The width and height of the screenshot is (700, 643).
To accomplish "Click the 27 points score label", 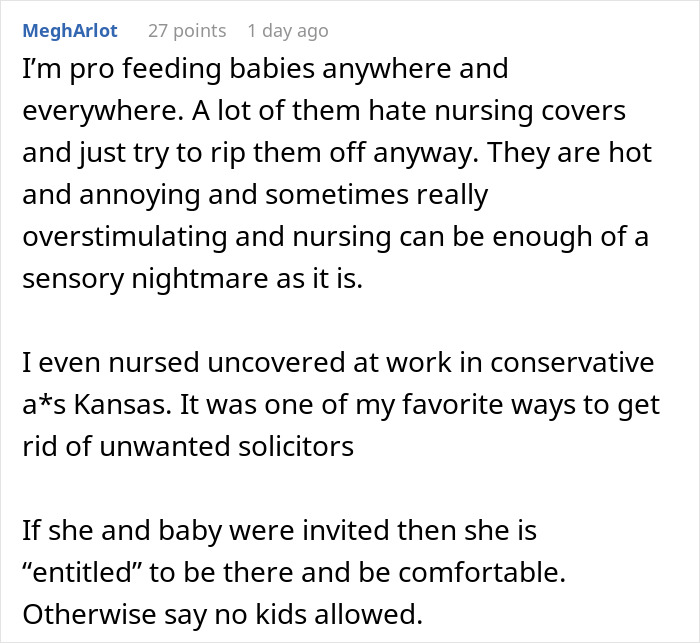I will pos(187,31).
